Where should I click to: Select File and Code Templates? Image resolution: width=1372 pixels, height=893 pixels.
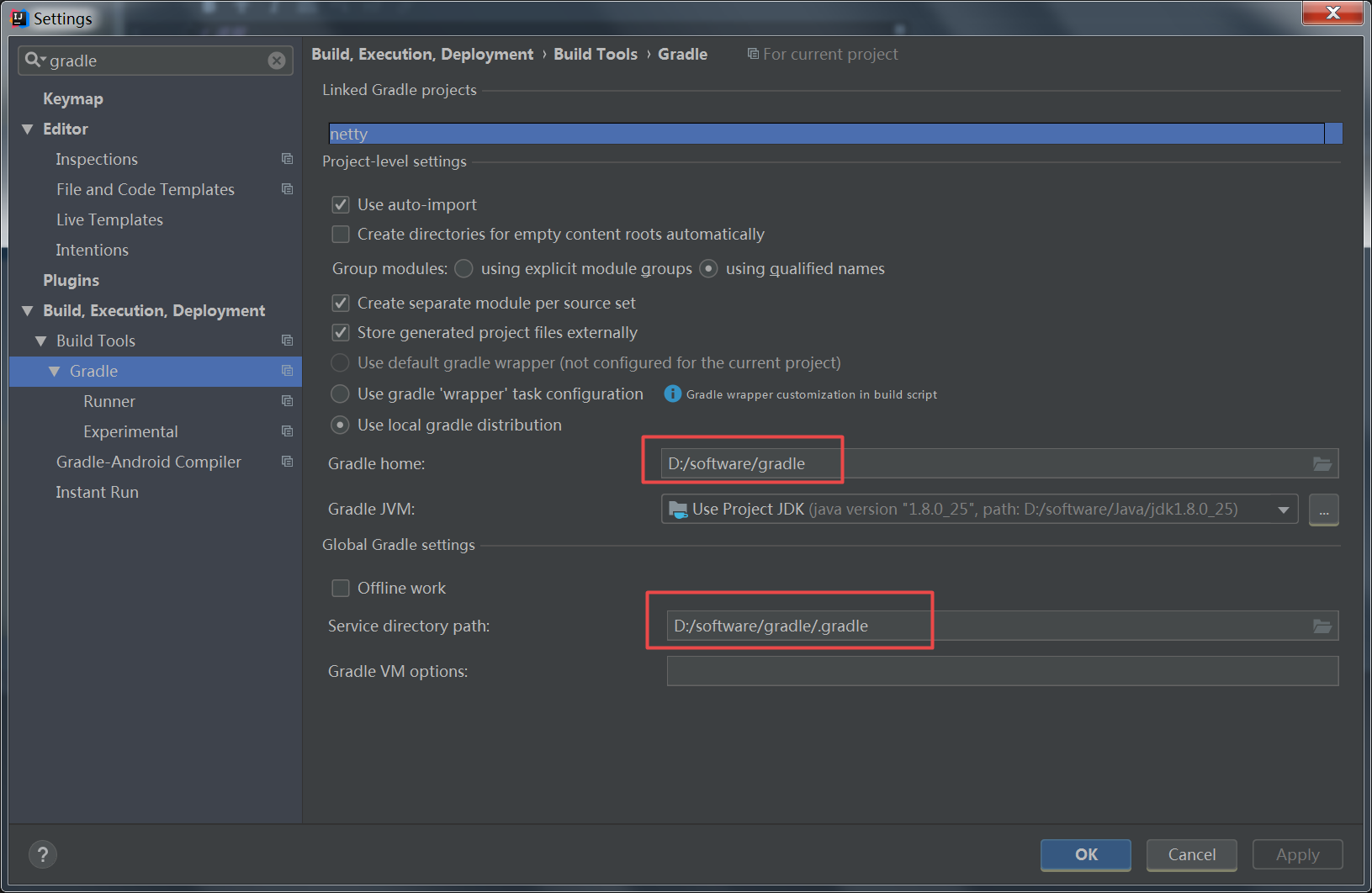[x=146, y=189]
